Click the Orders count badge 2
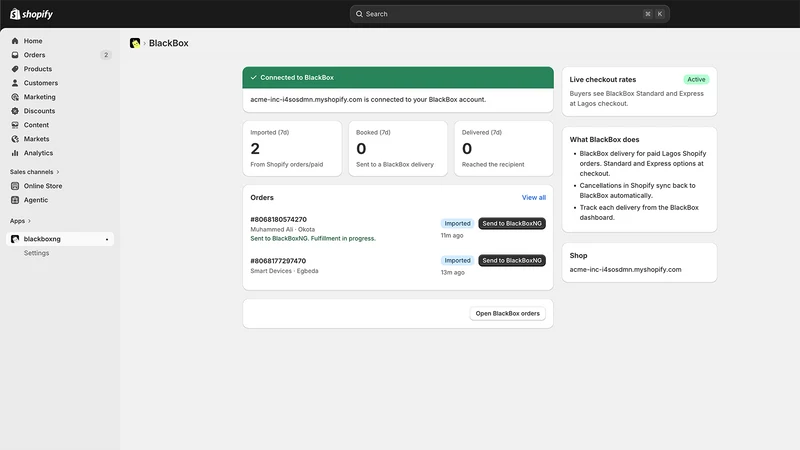The width and height of the screenshot is (800, 450). tap(106, 55)
